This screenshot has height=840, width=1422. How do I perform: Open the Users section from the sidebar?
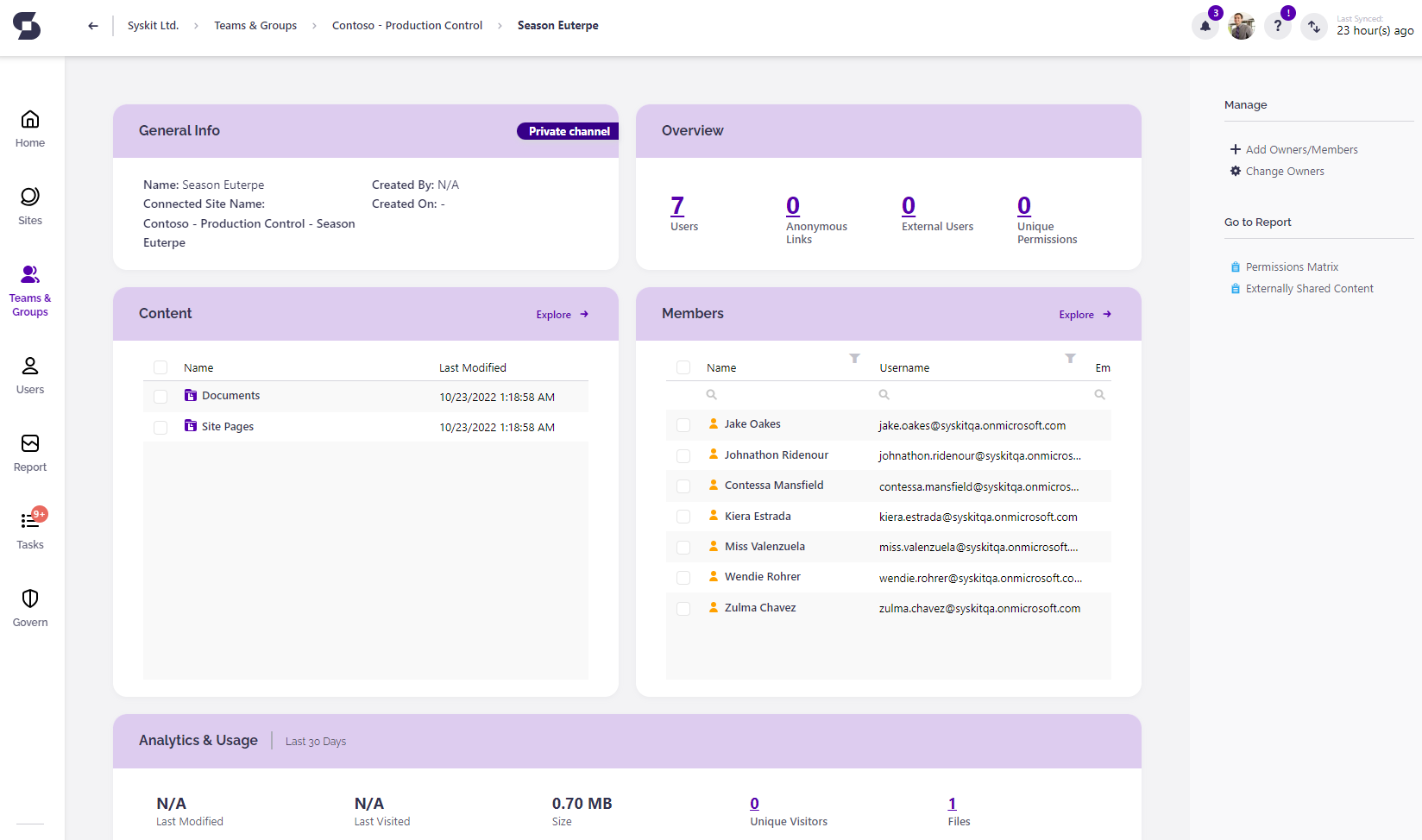pyautogui.click(x=29, y=373)
